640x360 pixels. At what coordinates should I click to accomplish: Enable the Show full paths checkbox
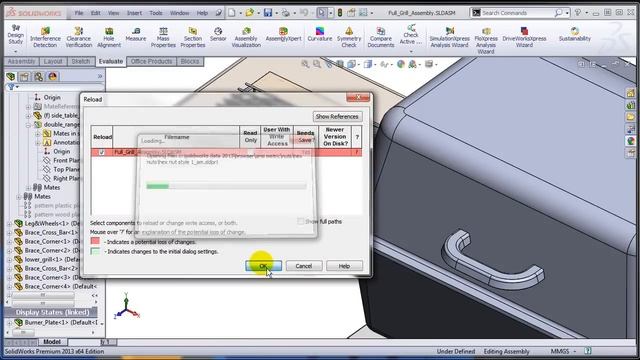point(300,222)
